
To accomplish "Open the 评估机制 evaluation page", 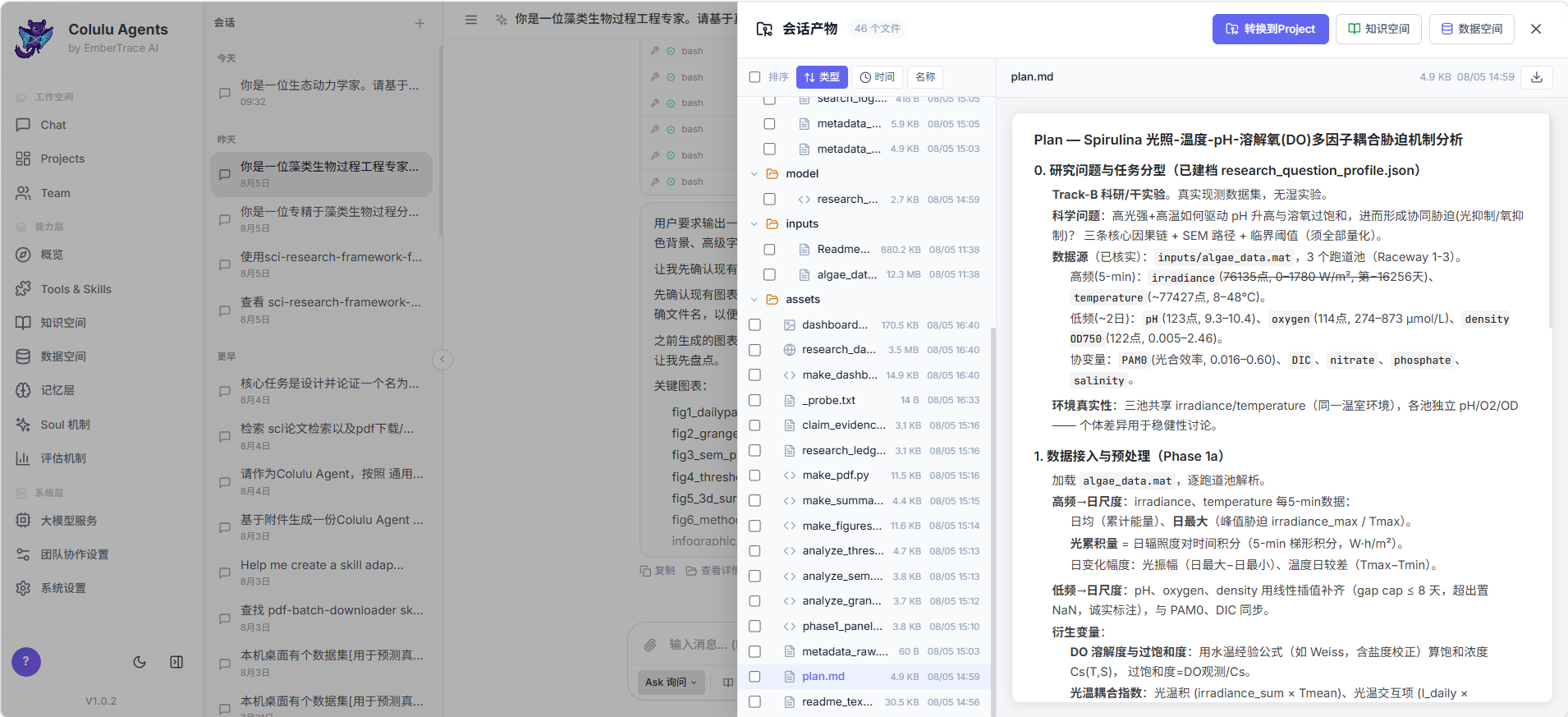I will click(x=63, y=458).
